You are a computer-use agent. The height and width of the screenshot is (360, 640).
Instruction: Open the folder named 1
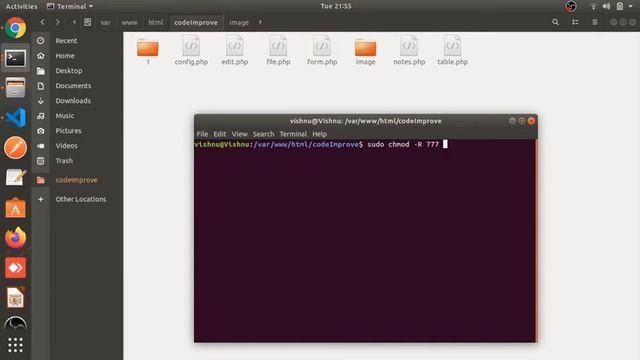148,51
